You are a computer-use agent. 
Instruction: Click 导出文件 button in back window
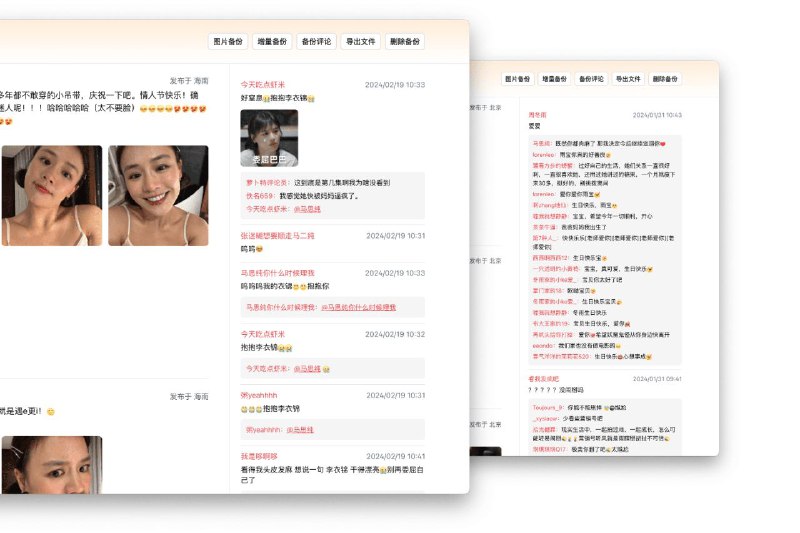click(x=628, y=79)
